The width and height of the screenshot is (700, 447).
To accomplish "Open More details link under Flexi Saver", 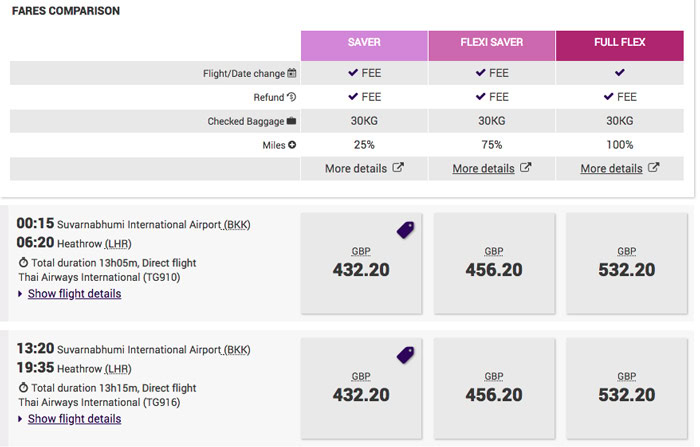I will click(483, 168).
